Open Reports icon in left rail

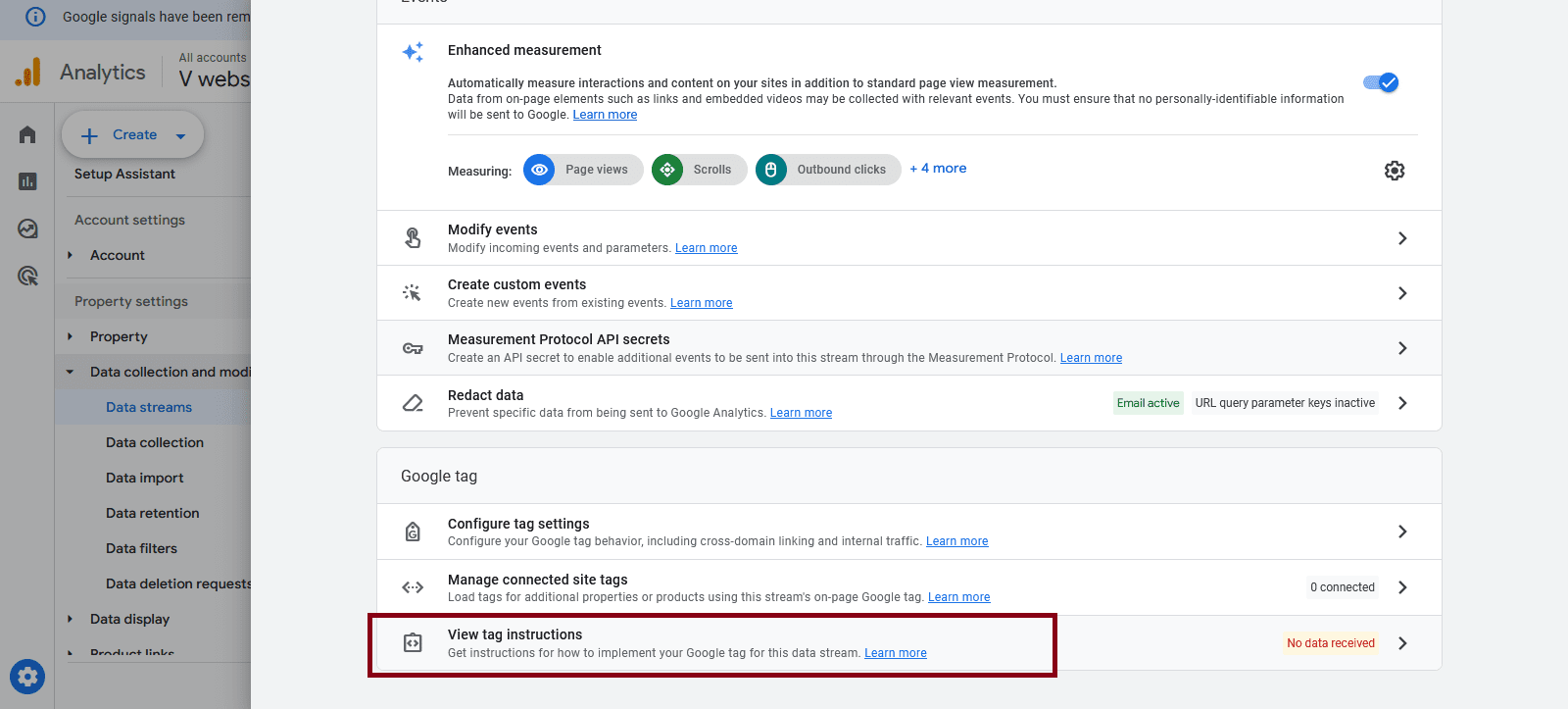(x=27, y=181)
